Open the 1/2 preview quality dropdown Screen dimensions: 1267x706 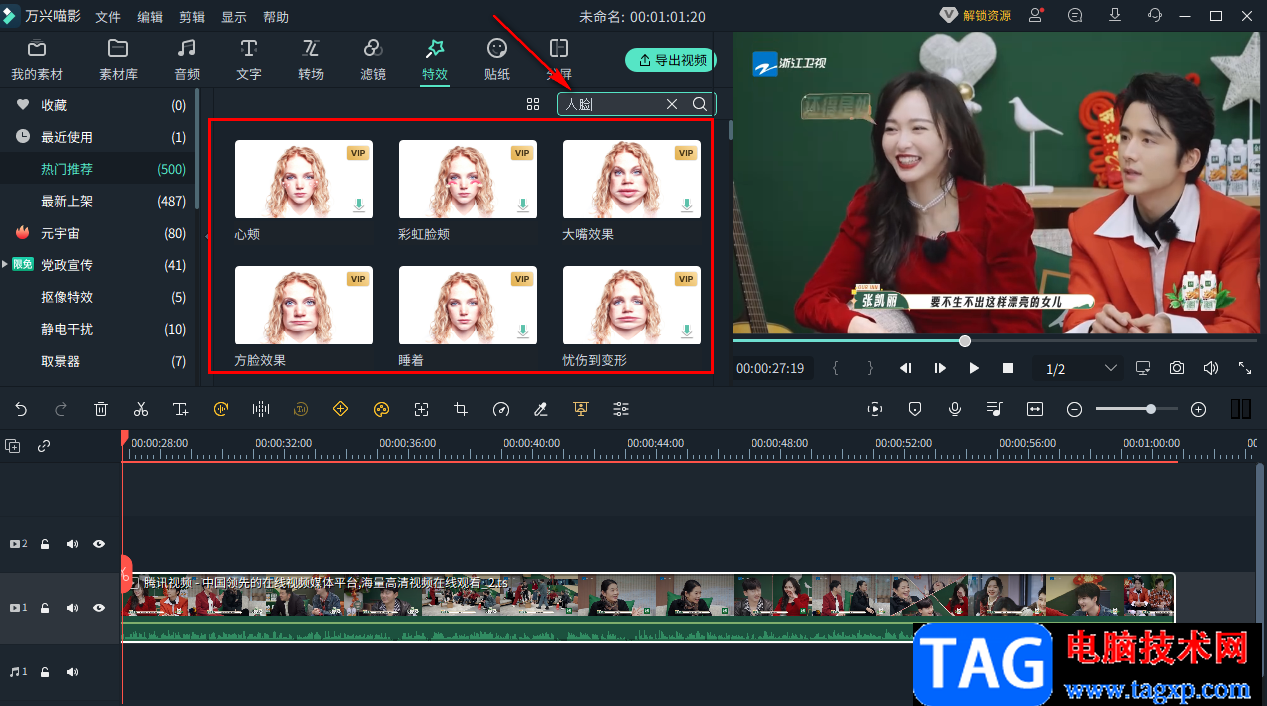tap(1080, 368)
